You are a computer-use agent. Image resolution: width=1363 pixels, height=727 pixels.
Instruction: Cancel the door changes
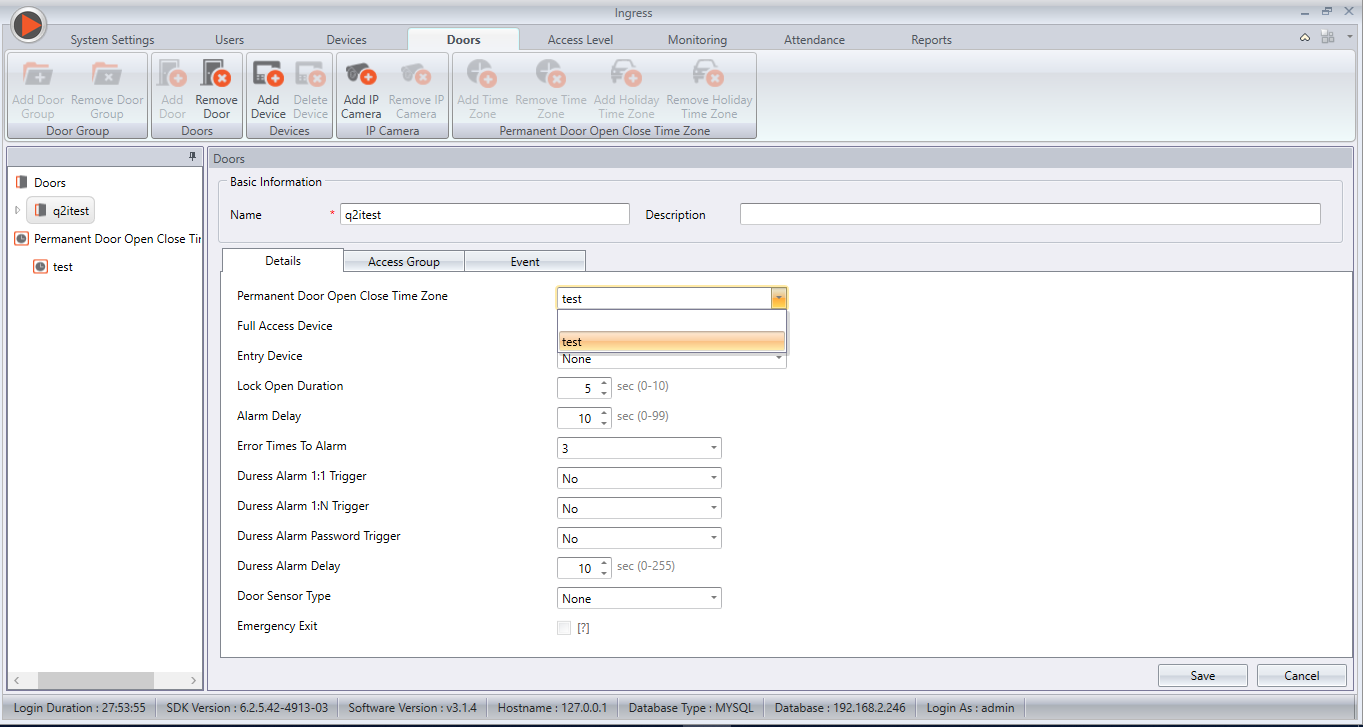(x=1302, y=676)
